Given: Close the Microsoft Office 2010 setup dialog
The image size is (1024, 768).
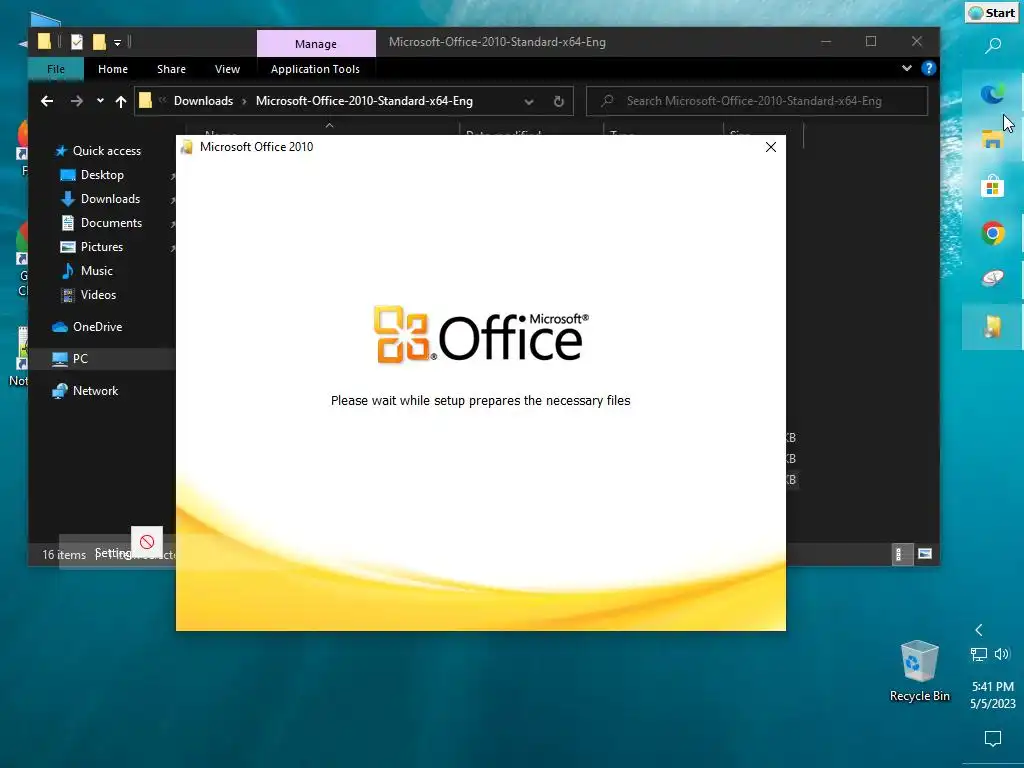Looking at the screenshot, I should click(x=771, y=148).
